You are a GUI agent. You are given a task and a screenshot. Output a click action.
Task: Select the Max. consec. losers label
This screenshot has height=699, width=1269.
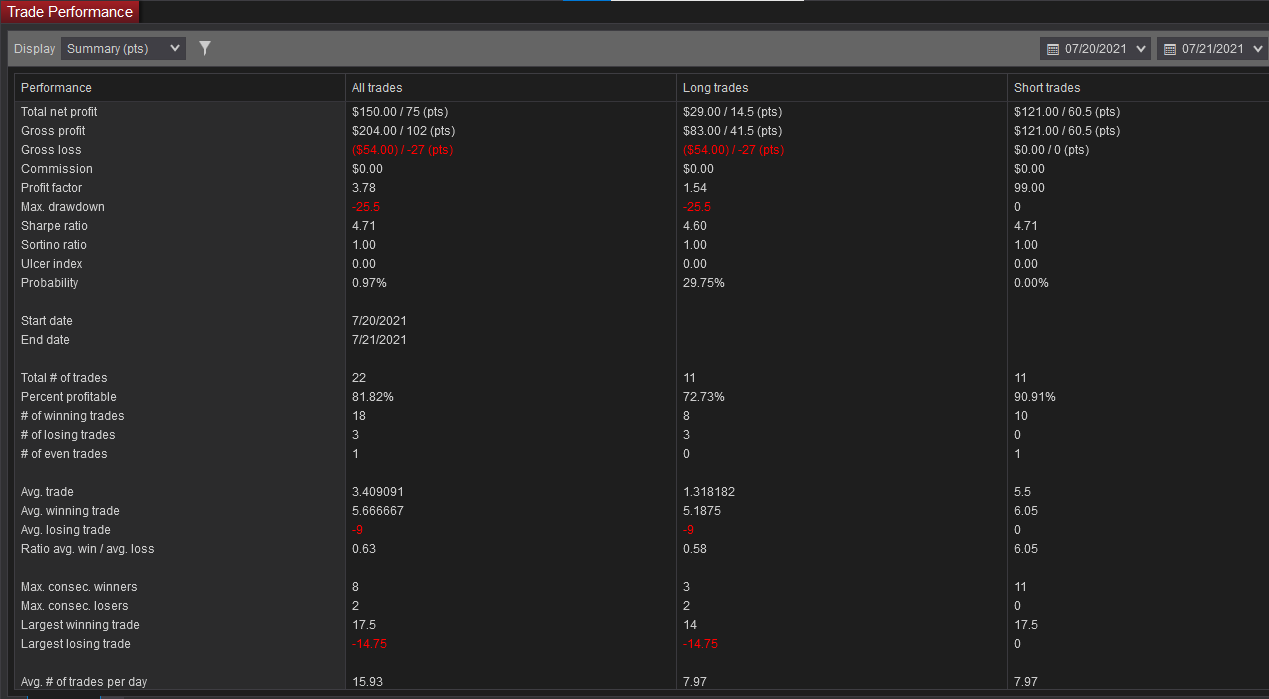(75, 606)
